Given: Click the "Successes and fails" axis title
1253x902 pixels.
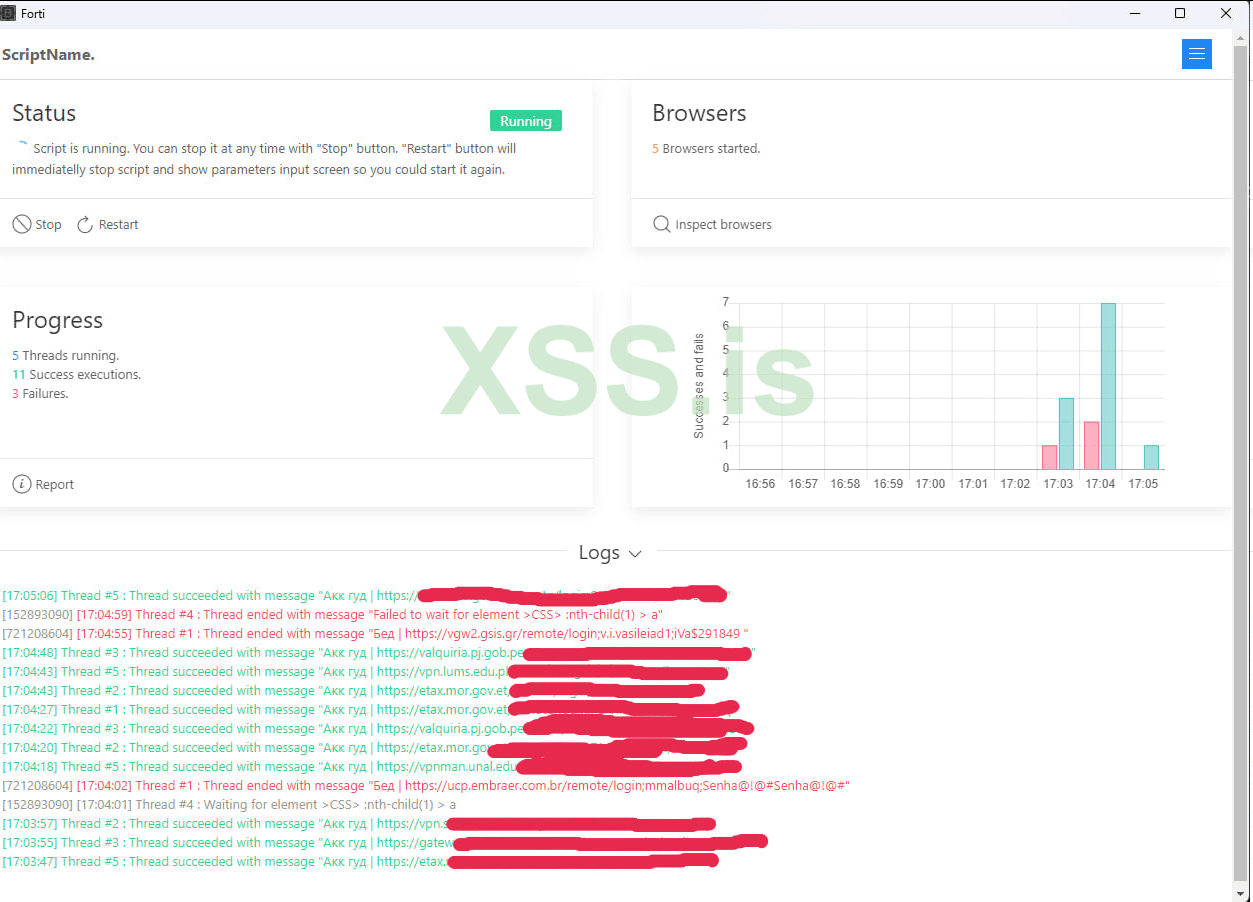Looking at the screenshot, I should point(699,386).
